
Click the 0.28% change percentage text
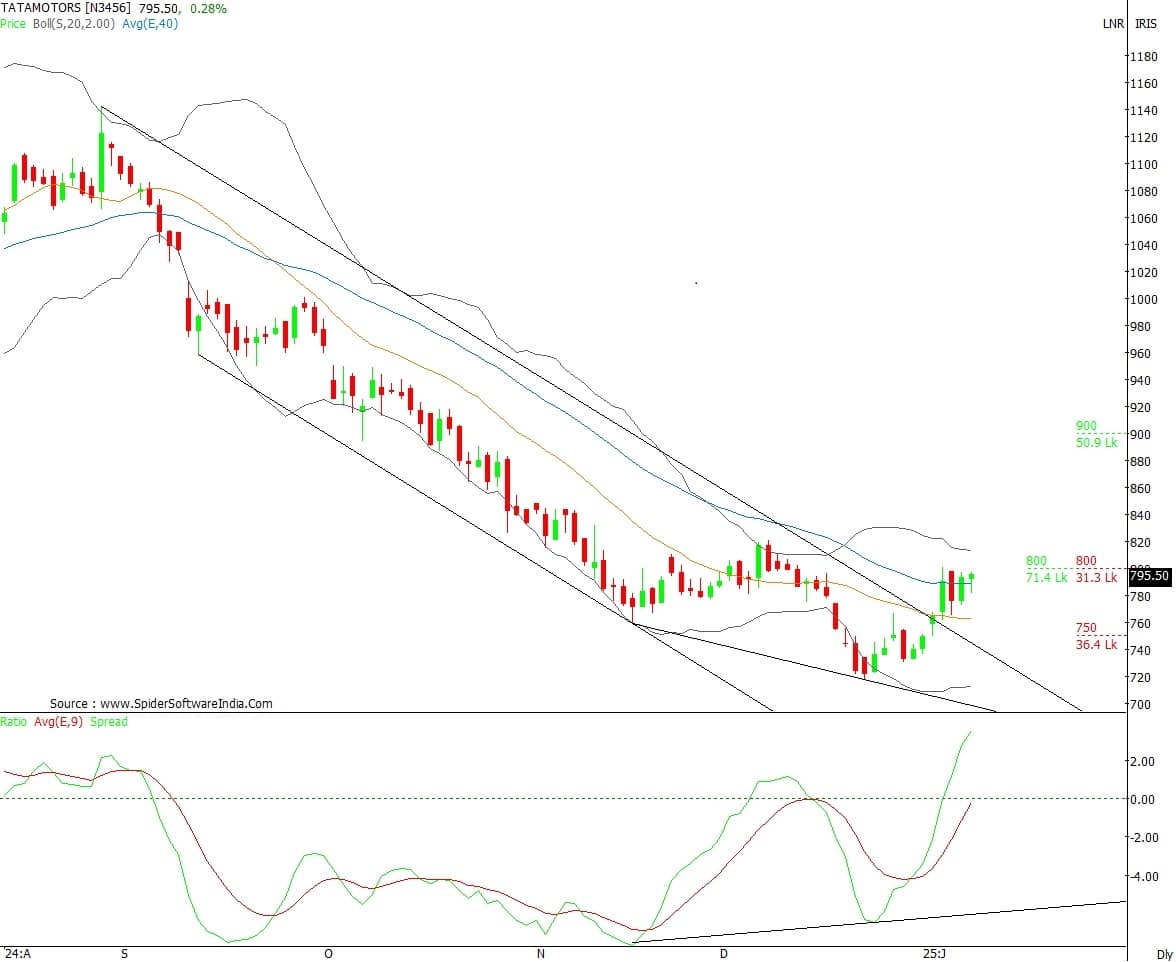207,8
